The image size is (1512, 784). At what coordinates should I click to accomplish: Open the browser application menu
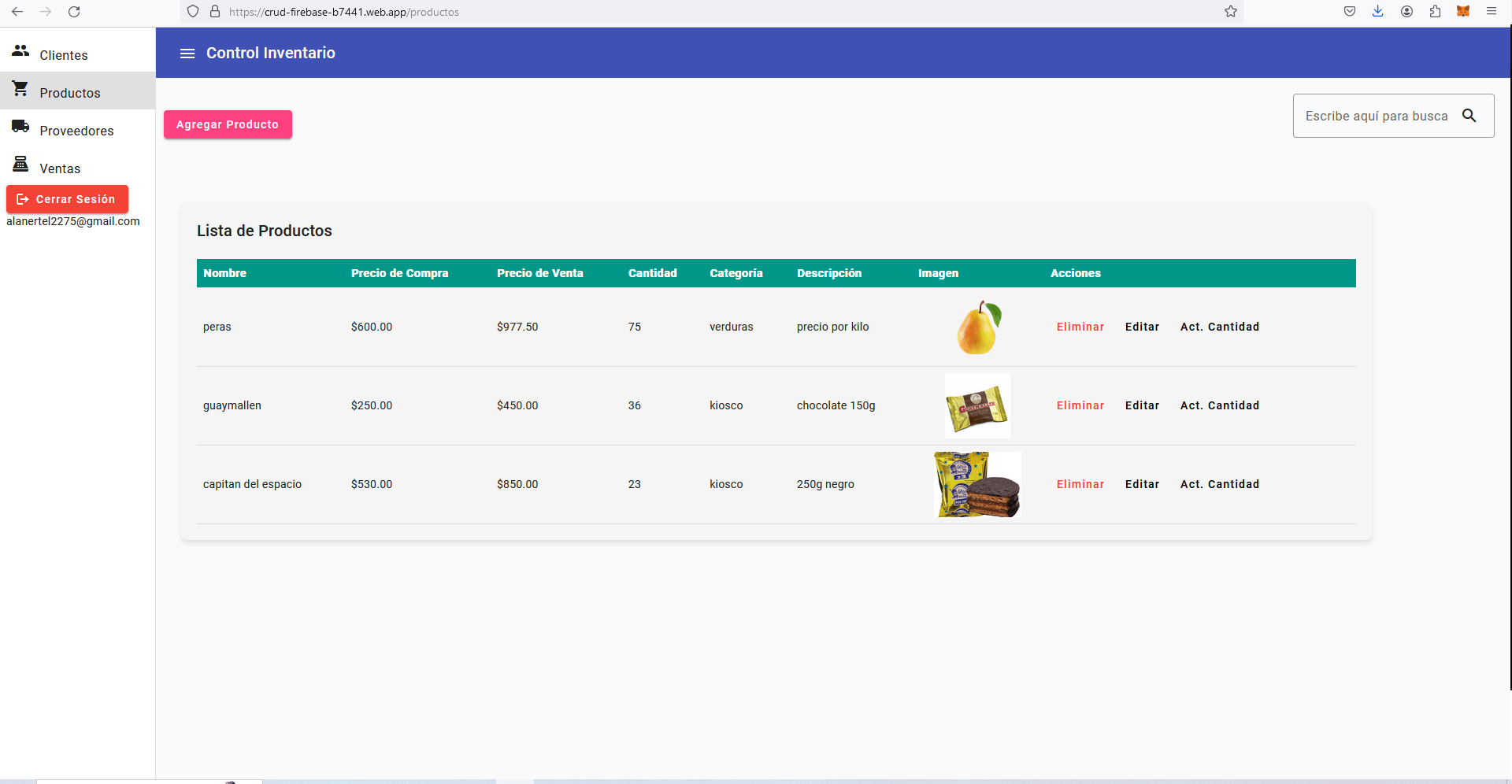pyautogui.click(x=1492, y=12)
